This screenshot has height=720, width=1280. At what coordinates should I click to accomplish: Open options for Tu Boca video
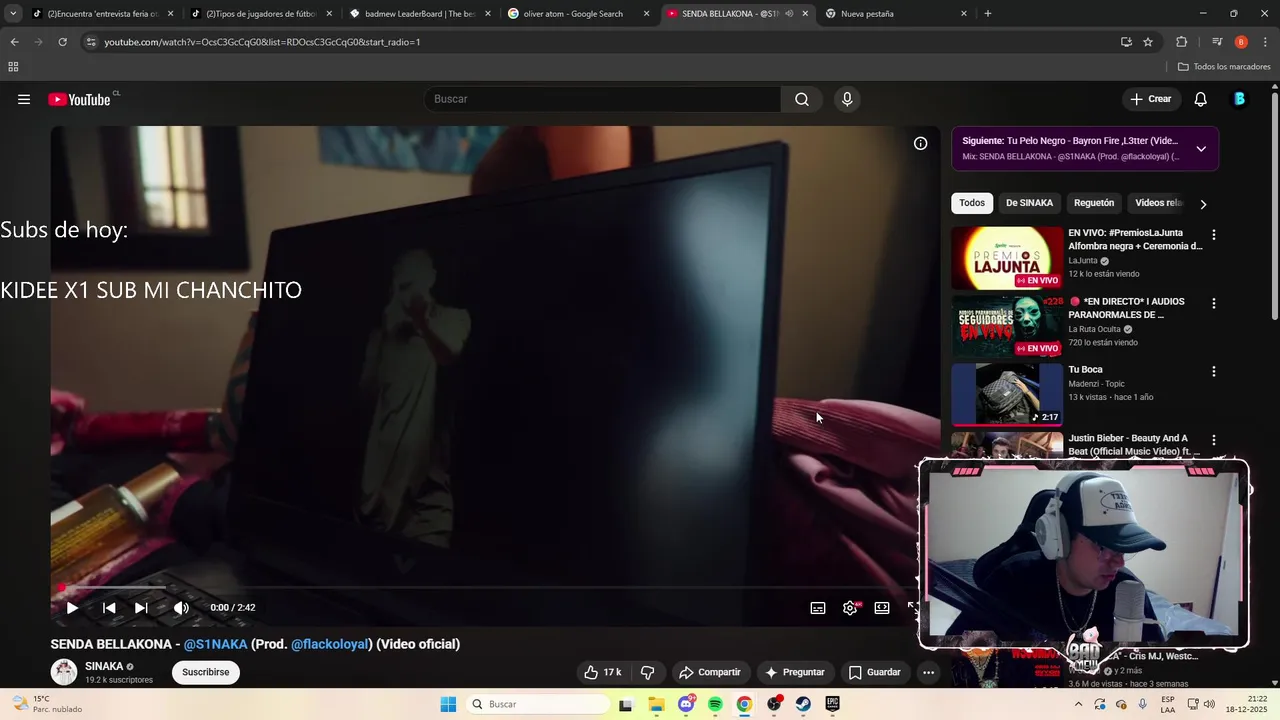click(x=1214, y=371)
